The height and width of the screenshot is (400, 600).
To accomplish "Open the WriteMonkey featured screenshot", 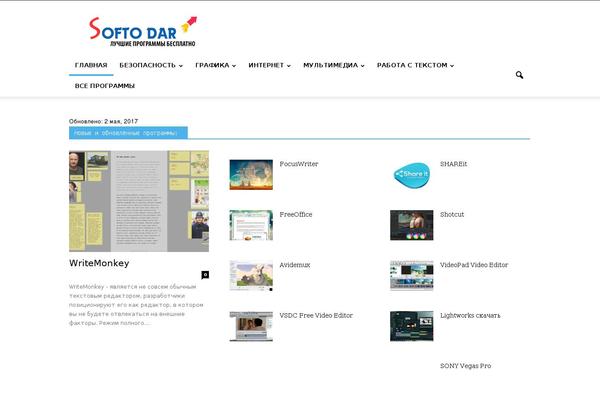I will coord(139,201).
